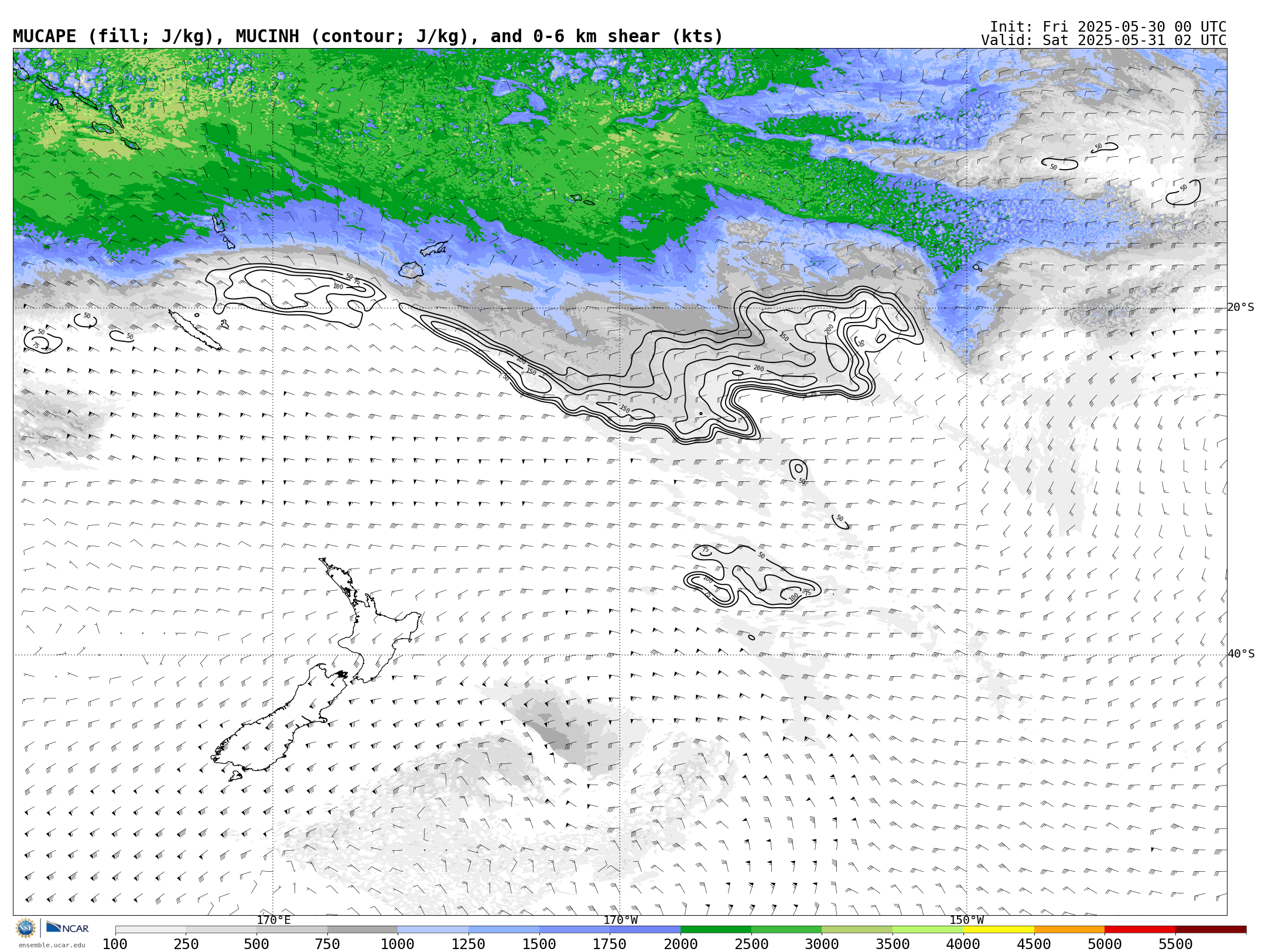Click the colorbar tick label '500'
The image size is (1265, 952).
pyautogui.click(x=257, y=944)
